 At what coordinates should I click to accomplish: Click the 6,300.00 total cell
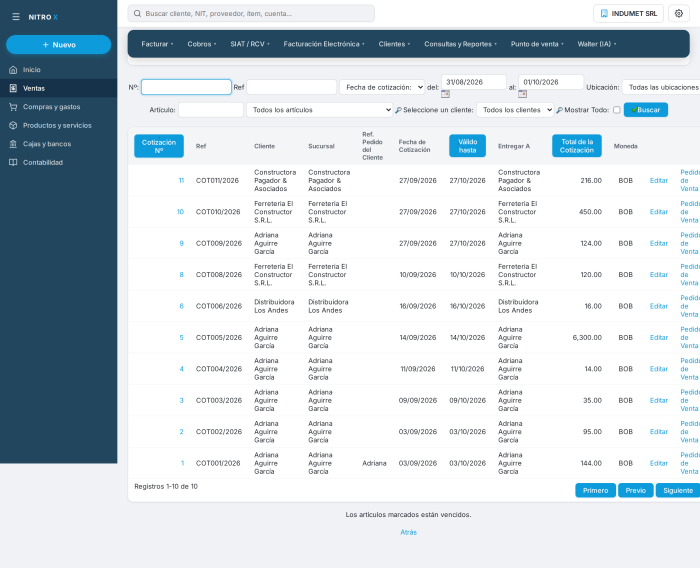click(587, 338)
